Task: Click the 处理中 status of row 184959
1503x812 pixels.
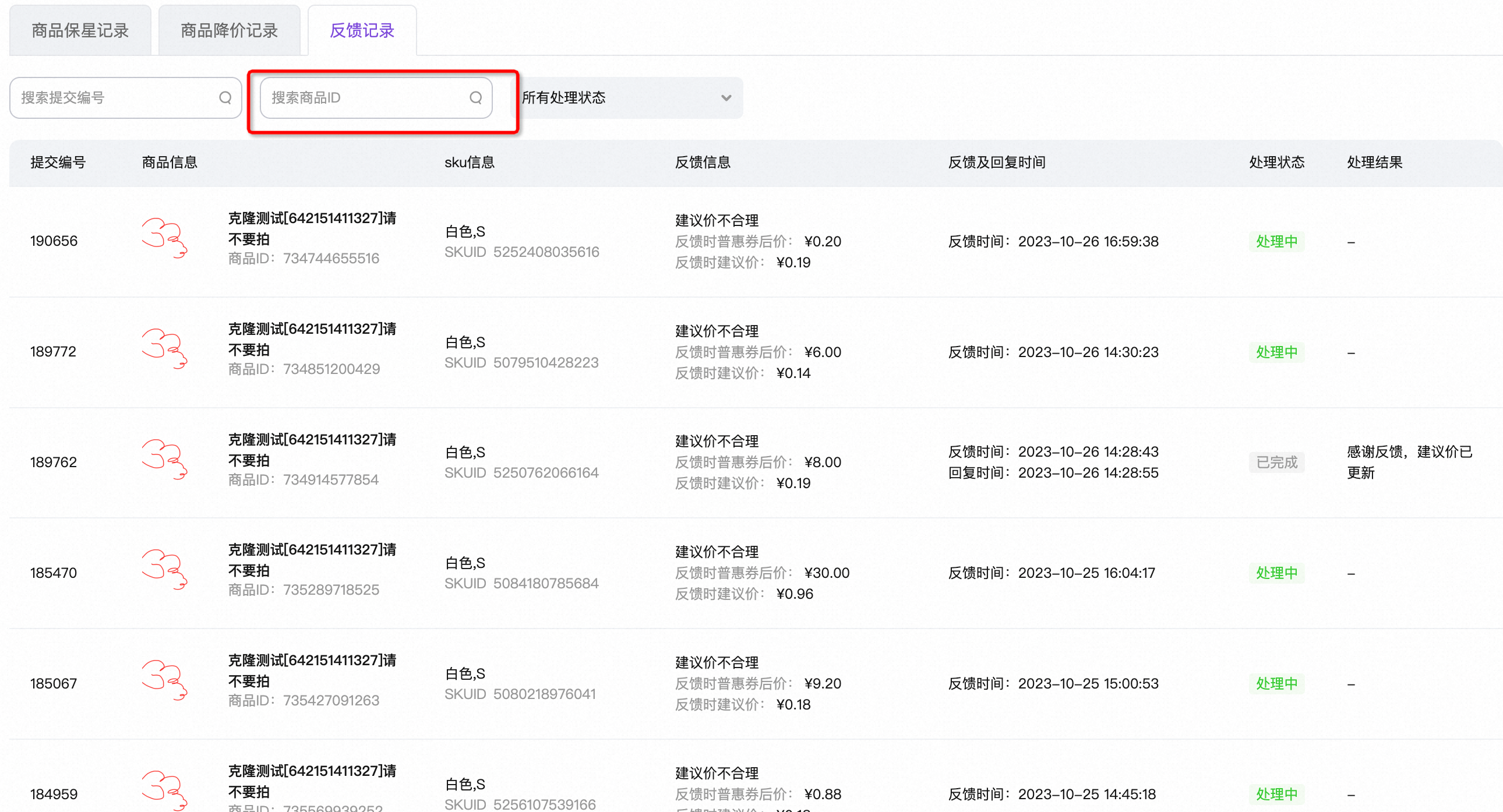Action: pyautogui.click(x=1276, y=794)
